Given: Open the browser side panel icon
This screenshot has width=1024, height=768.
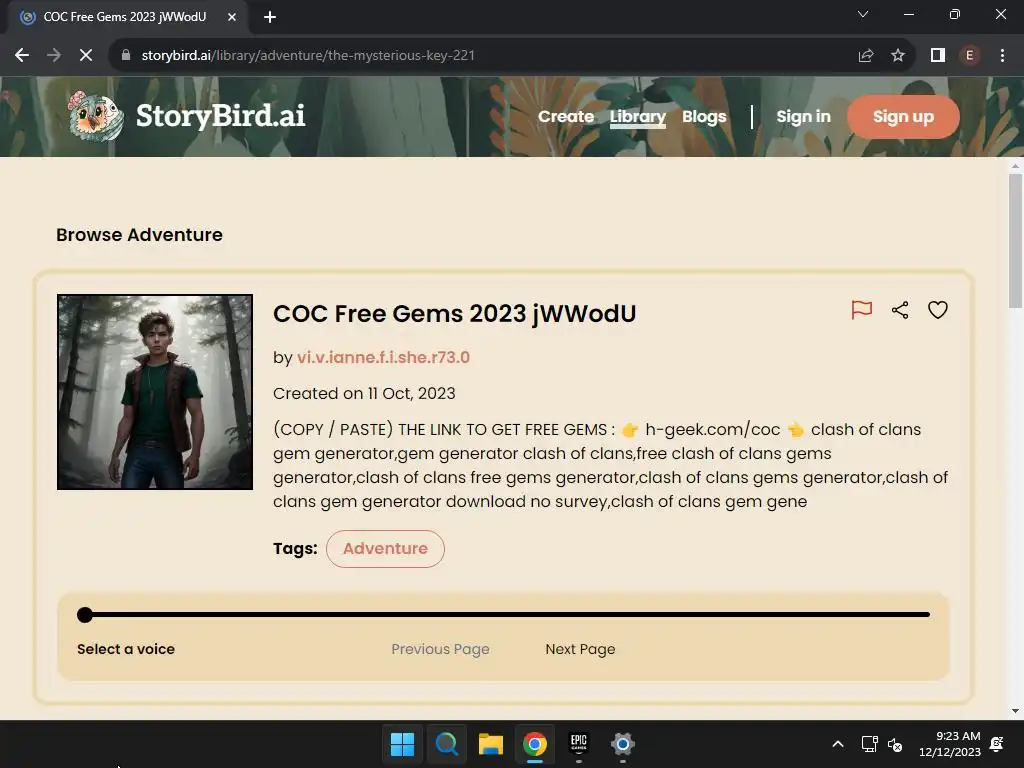Looking at the screenshot, I should (938, 56).
